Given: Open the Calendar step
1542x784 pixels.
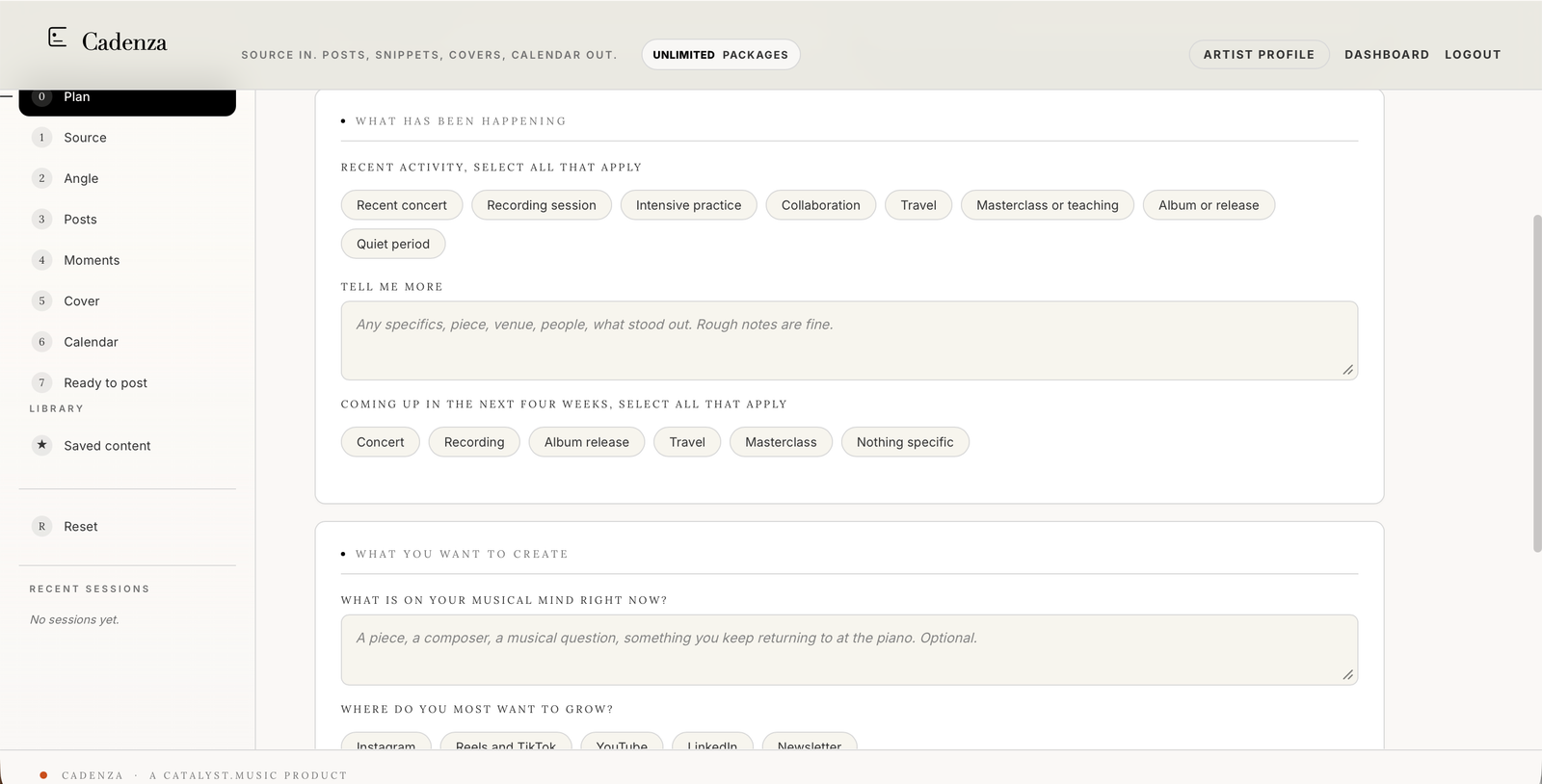Looking at the screenshot, I should [127, 342].
